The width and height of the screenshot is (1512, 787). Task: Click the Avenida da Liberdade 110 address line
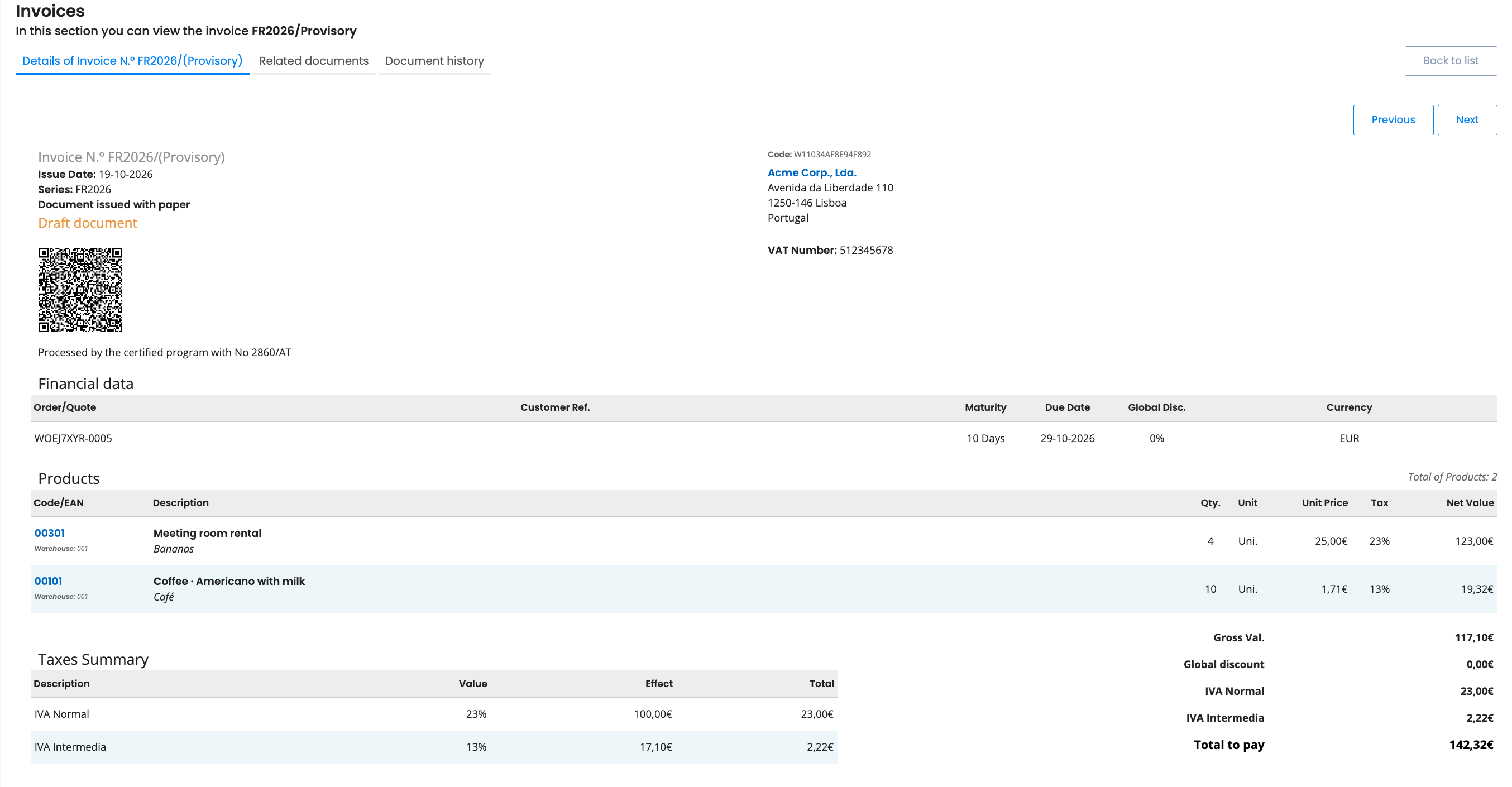click(x=830, y=188)
